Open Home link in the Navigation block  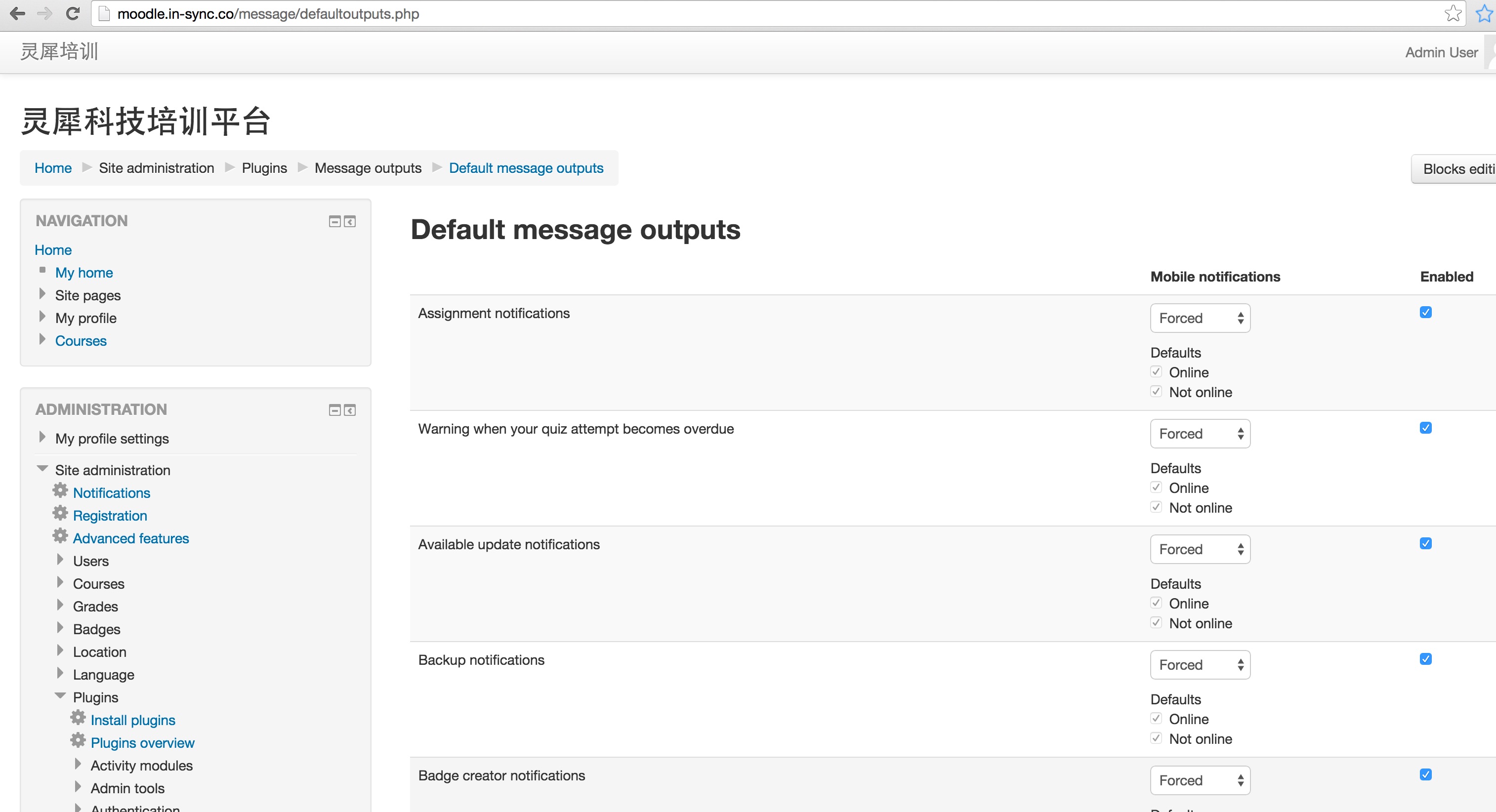click(x=53, y=249)
